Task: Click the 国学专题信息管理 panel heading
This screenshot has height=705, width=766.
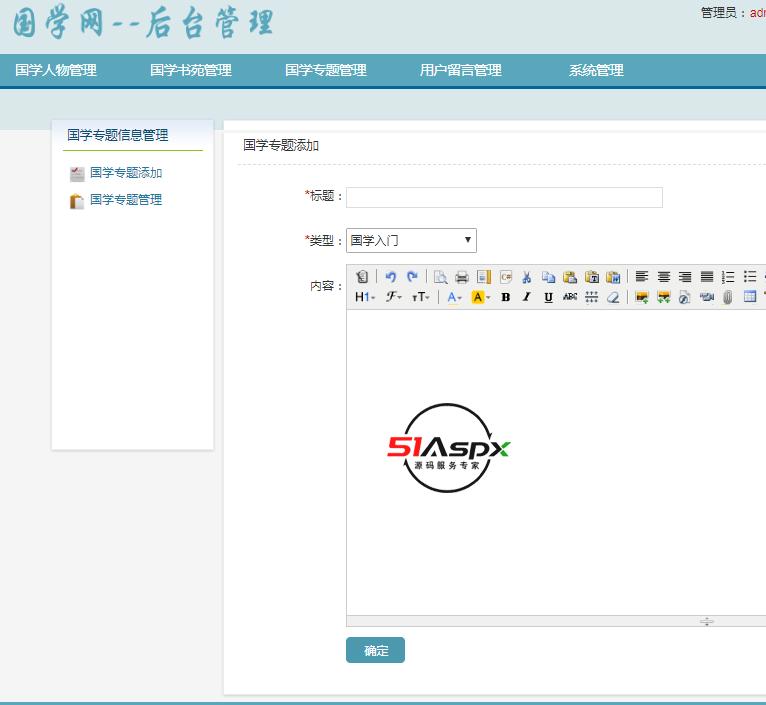Action: point(118,135)
